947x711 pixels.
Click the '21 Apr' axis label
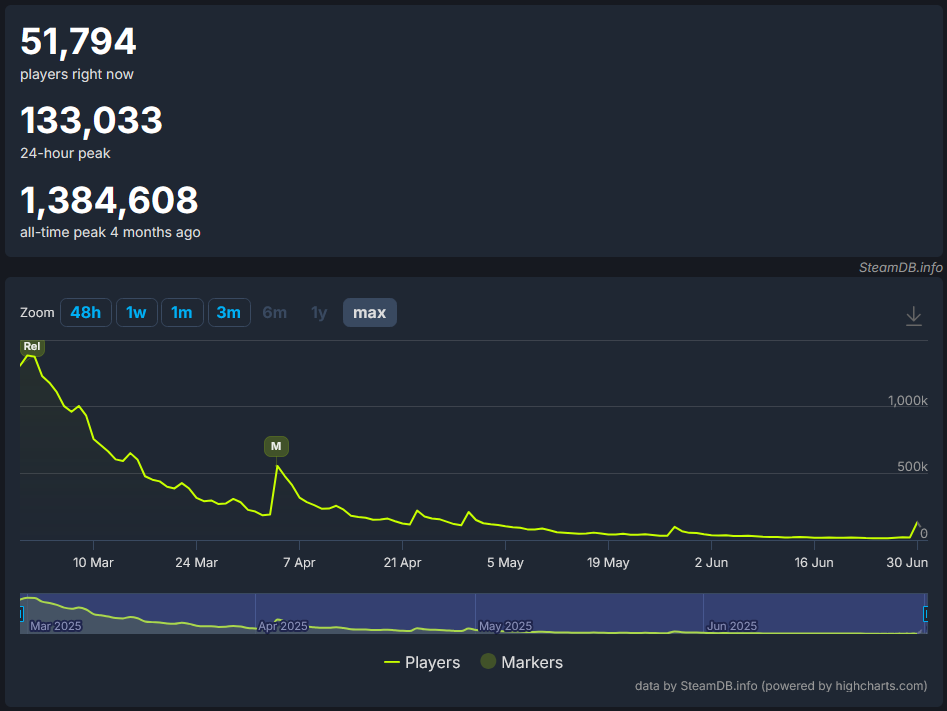click(x=402, y=562)
